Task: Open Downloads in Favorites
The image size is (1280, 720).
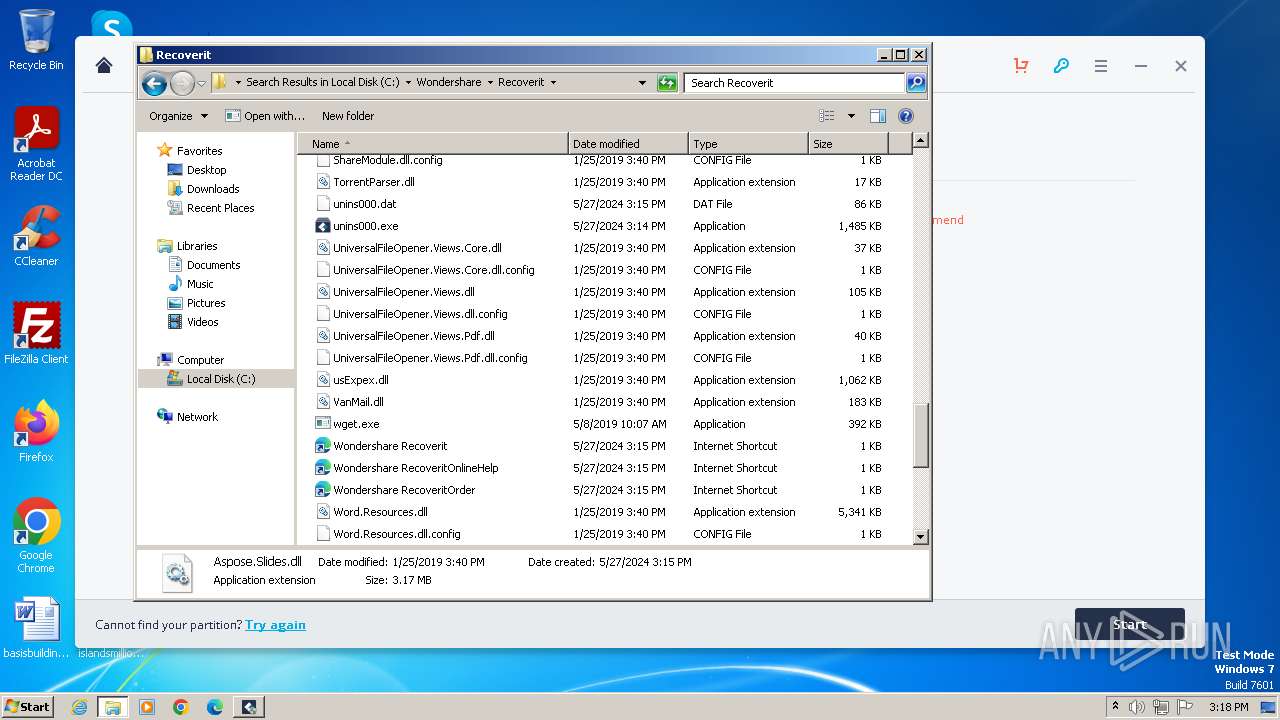Action: [213, 189]
